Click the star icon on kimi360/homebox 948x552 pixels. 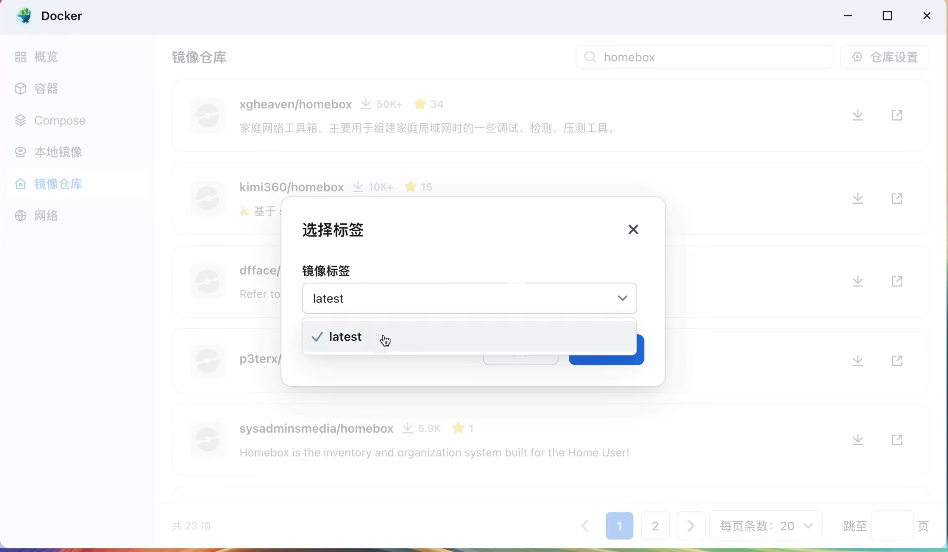click(x=411, y=187)
